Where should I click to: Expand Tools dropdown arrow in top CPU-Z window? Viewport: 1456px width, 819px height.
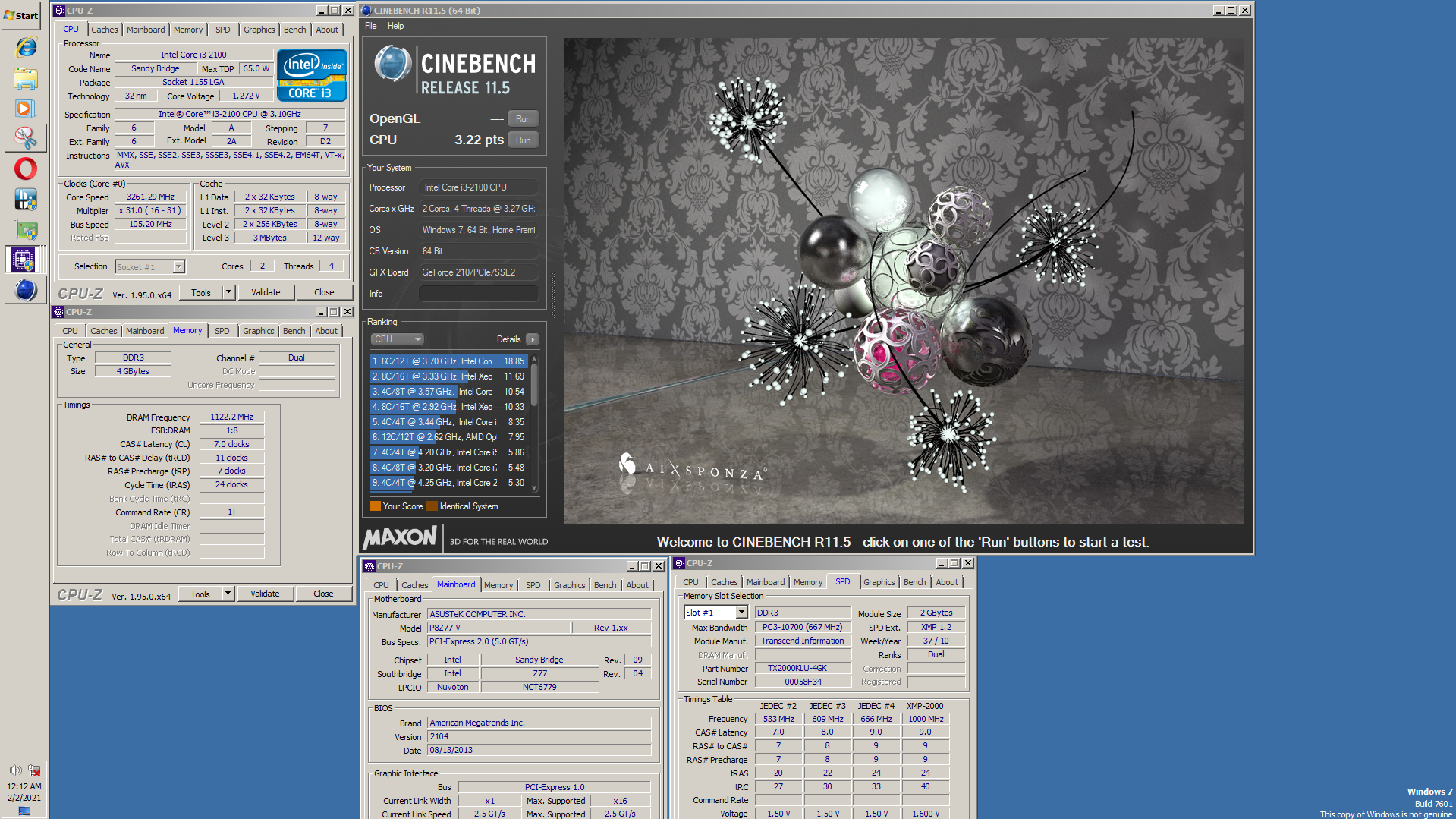click(228, 292)
